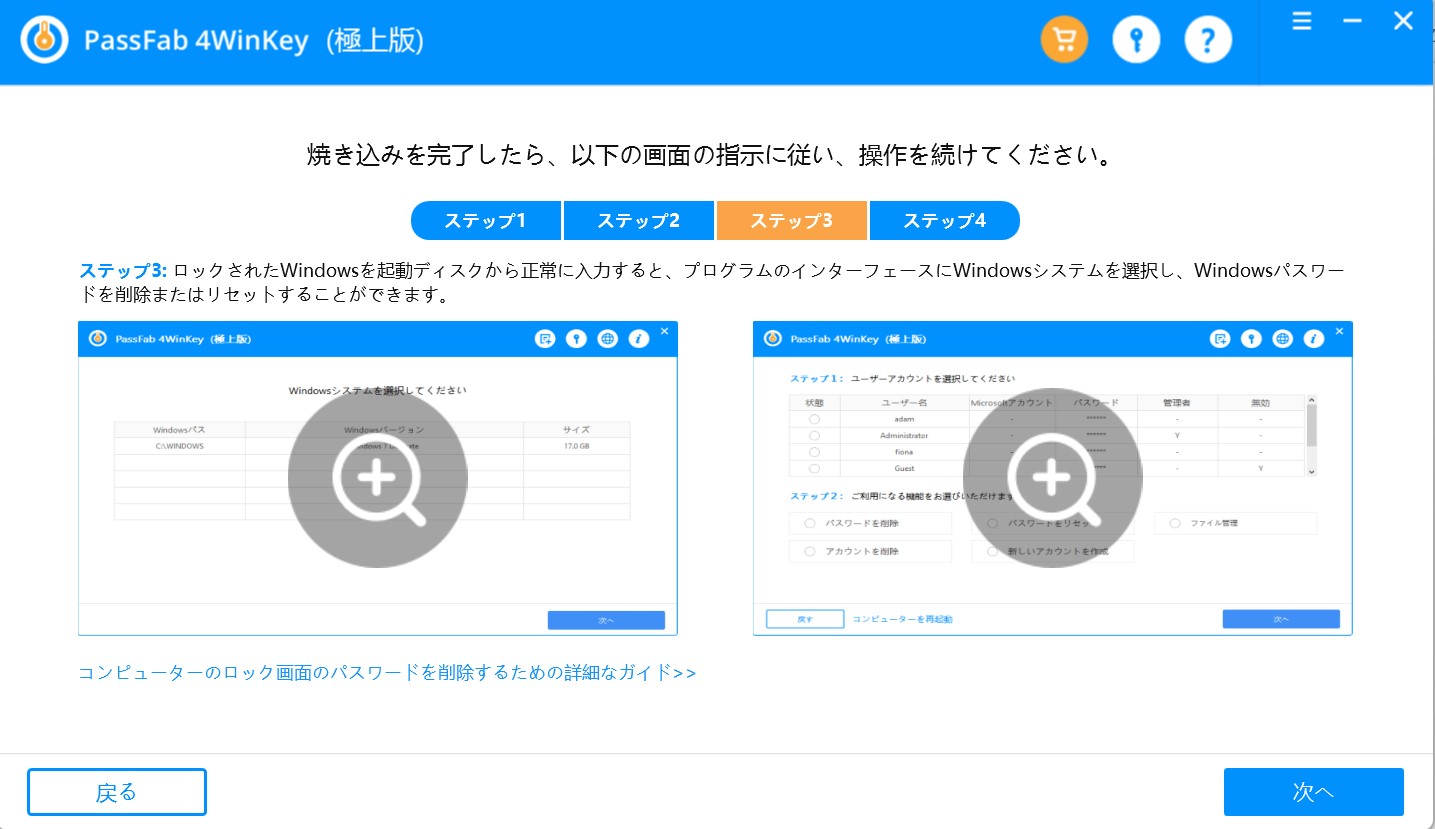The image size is (1435, 829).
Task: Switch to ステップ1 tab
Action: coord(486,221)
